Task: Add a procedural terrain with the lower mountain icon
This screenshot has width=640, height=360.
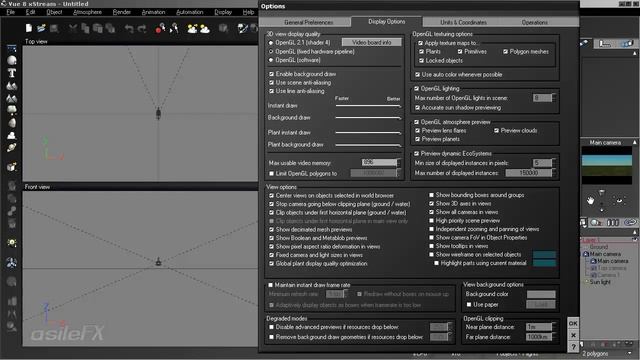Action: (x=12, y=98)
